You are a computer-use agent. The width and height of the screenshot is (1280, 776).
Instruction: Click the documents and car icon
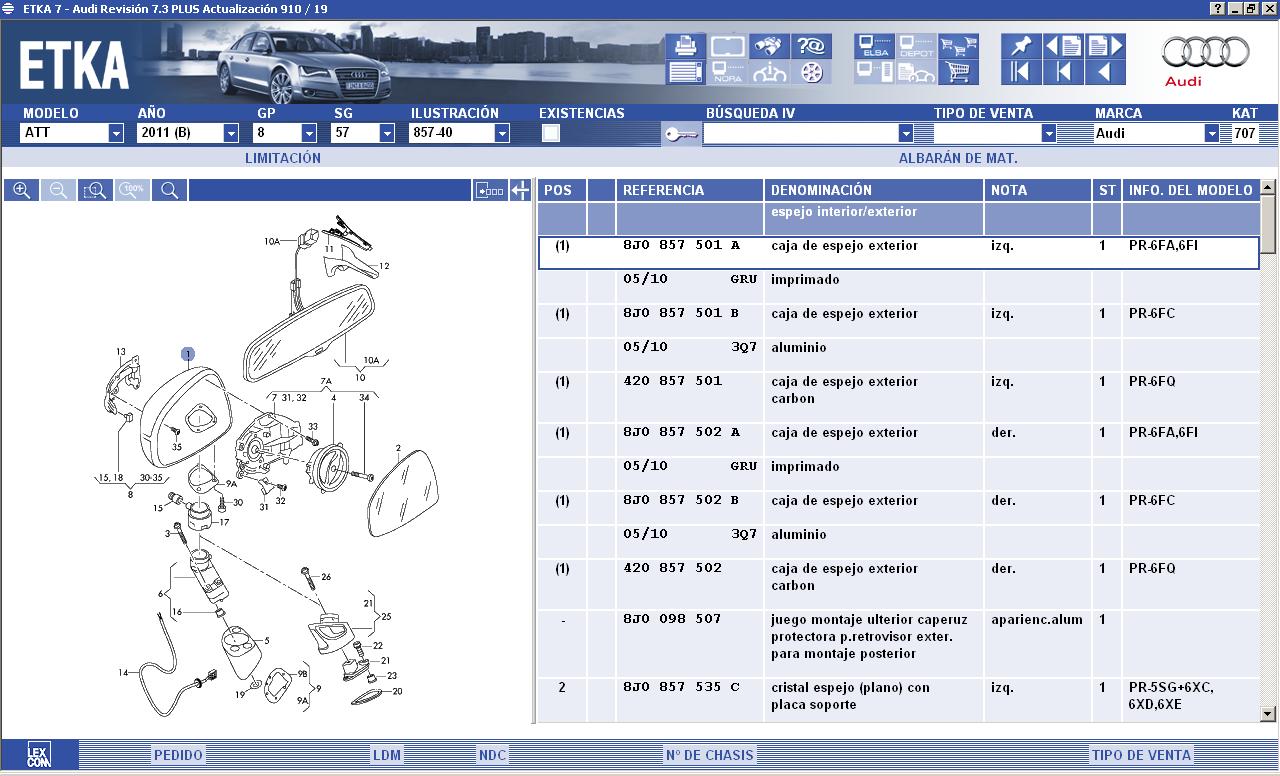[x=916, y=72]
